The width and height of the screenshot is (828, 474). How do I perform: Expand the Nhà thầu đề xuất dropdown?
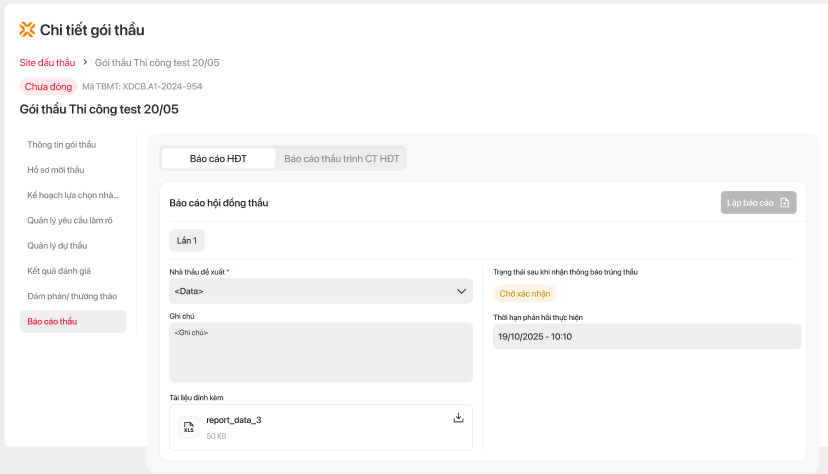(x=320, y=291)
